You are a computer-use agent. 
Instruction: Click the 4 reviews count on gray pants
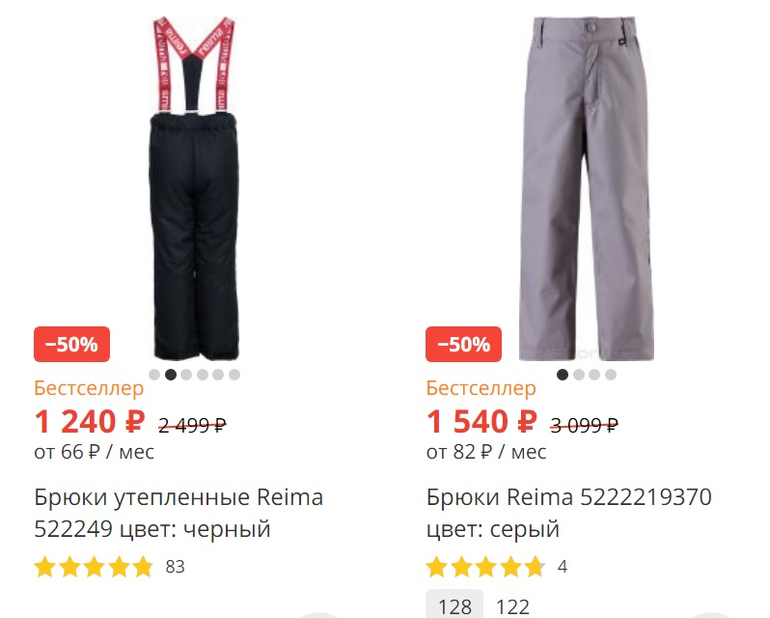[x=562, y=567]
